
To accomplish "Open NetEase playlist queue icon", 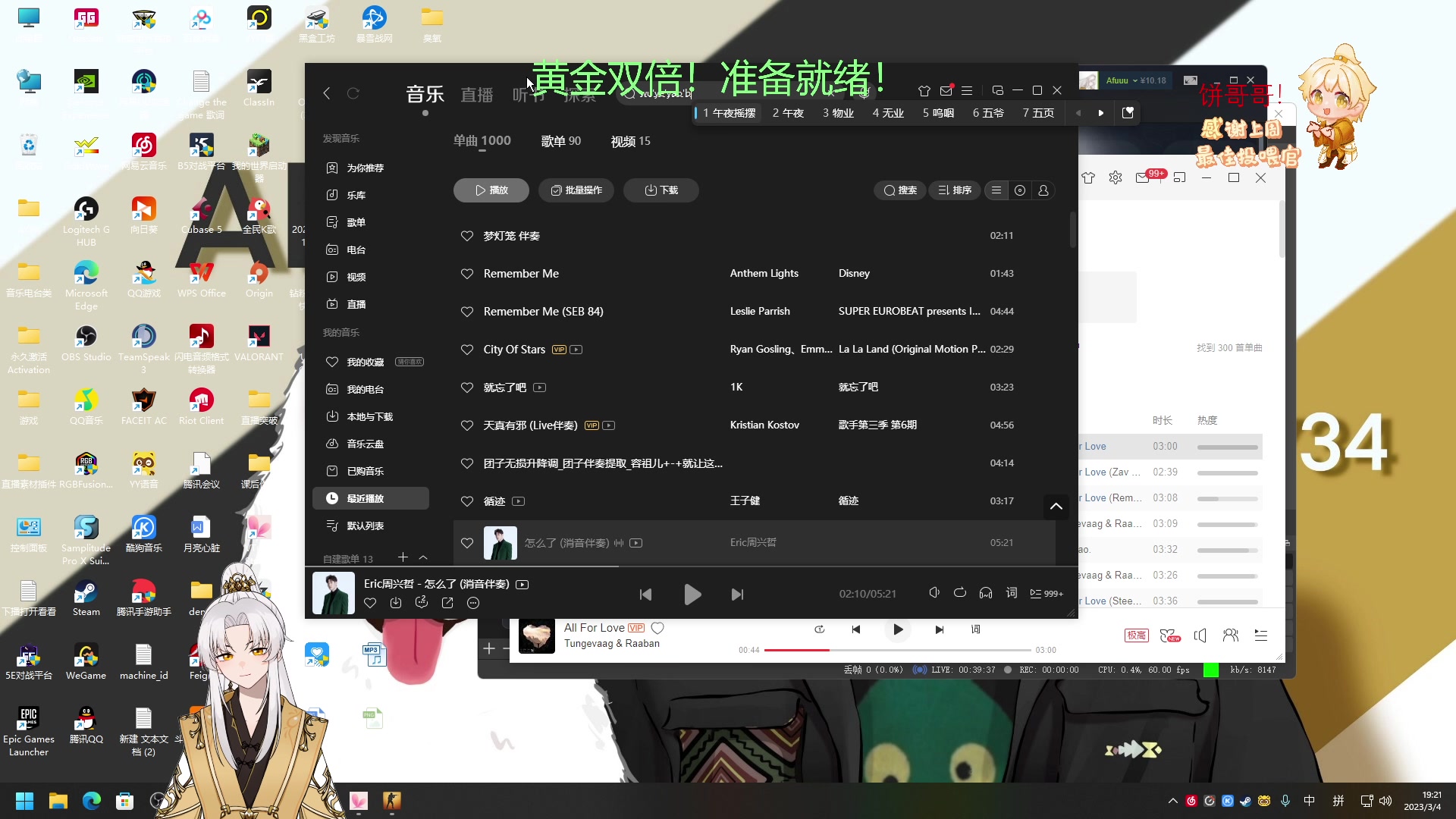I will [x=1261, y=635].
